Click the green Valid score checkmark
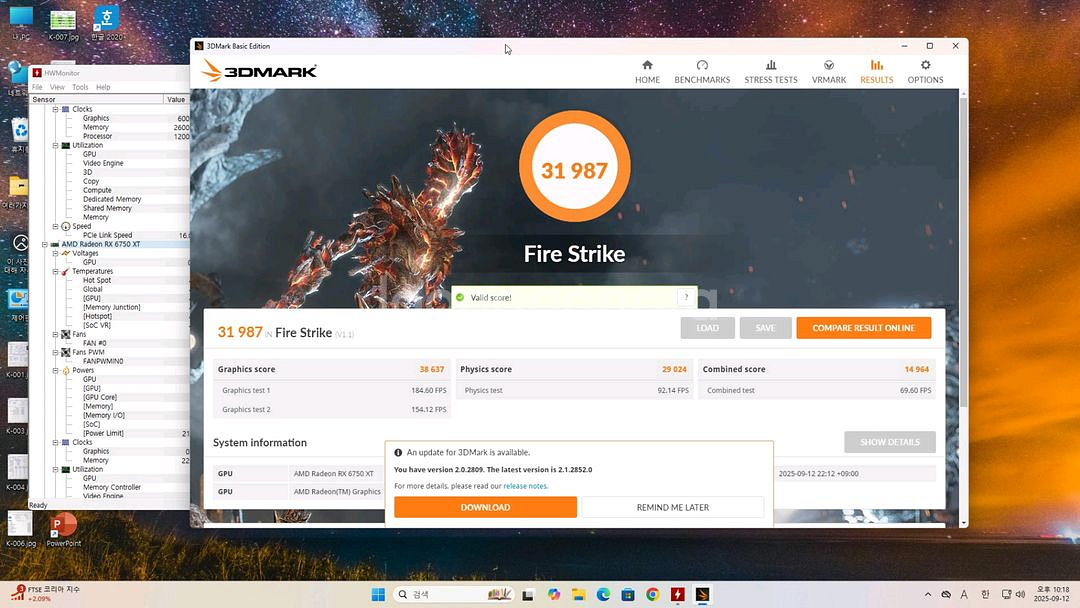 click(x=460, y=297)
